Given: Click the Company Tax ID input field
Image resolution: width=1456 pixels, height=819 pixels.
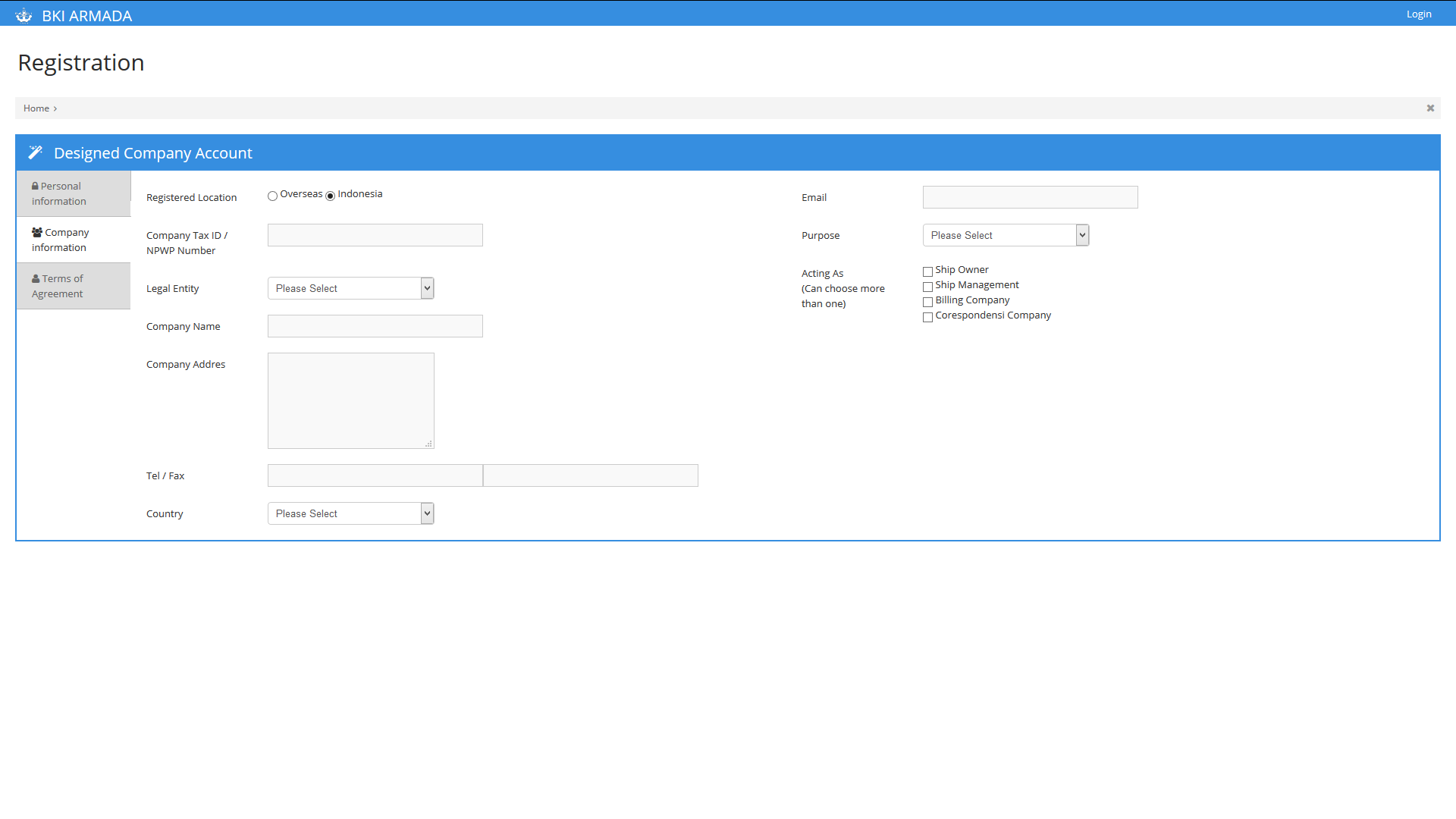Looking at the screenshot, I should click(x=375, y=235).
